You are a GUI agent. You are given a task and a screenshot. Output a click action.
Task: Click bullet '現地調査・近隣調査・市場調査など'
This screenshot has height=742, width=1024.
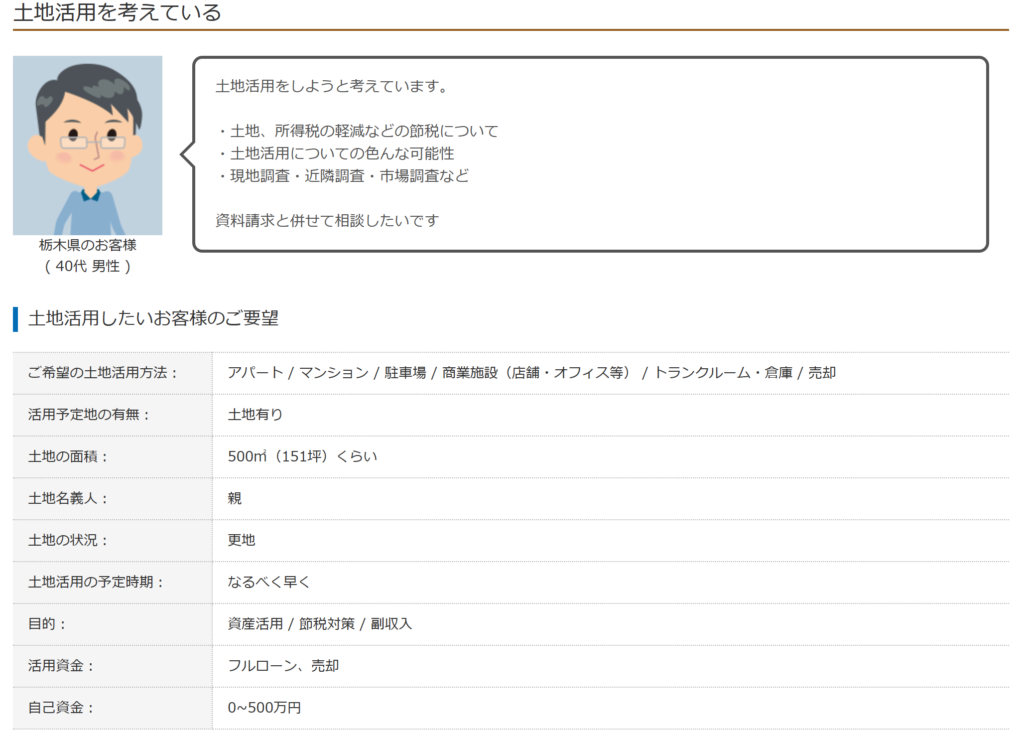click(x=342, y=176)
